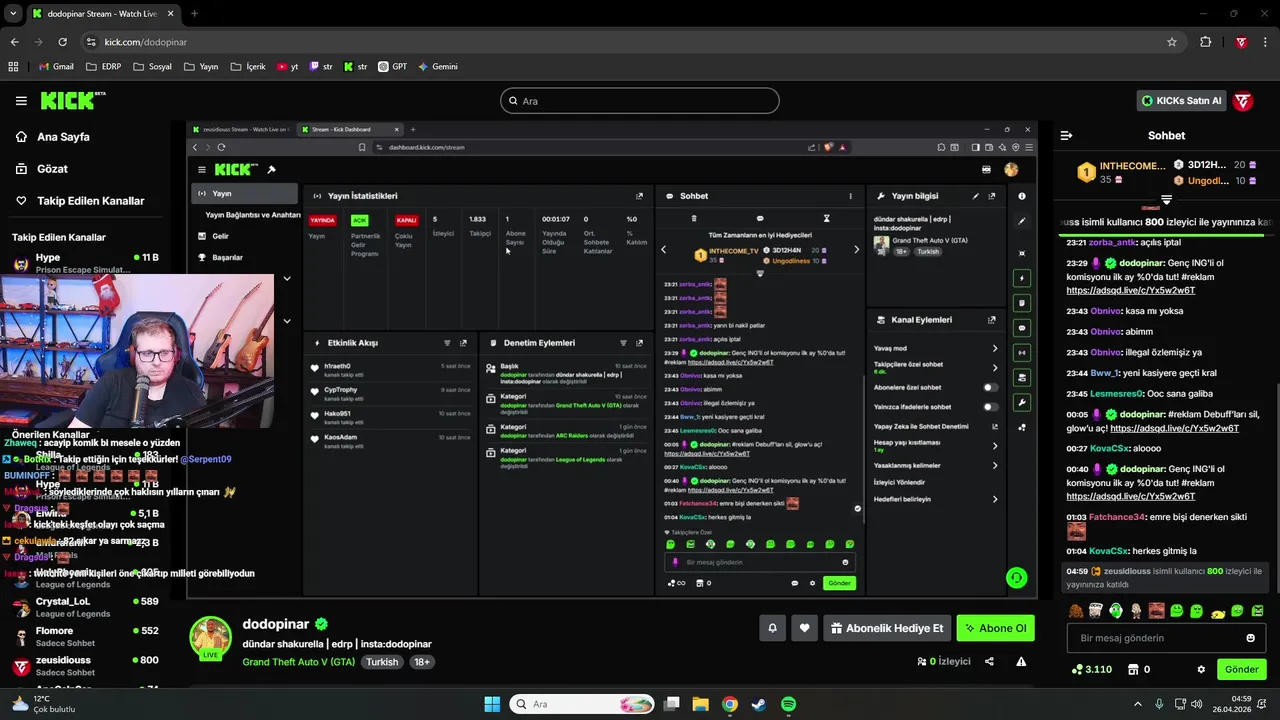
Task: Open chat settings gear beside Gönder
Action: click(x=1201, y=669)
